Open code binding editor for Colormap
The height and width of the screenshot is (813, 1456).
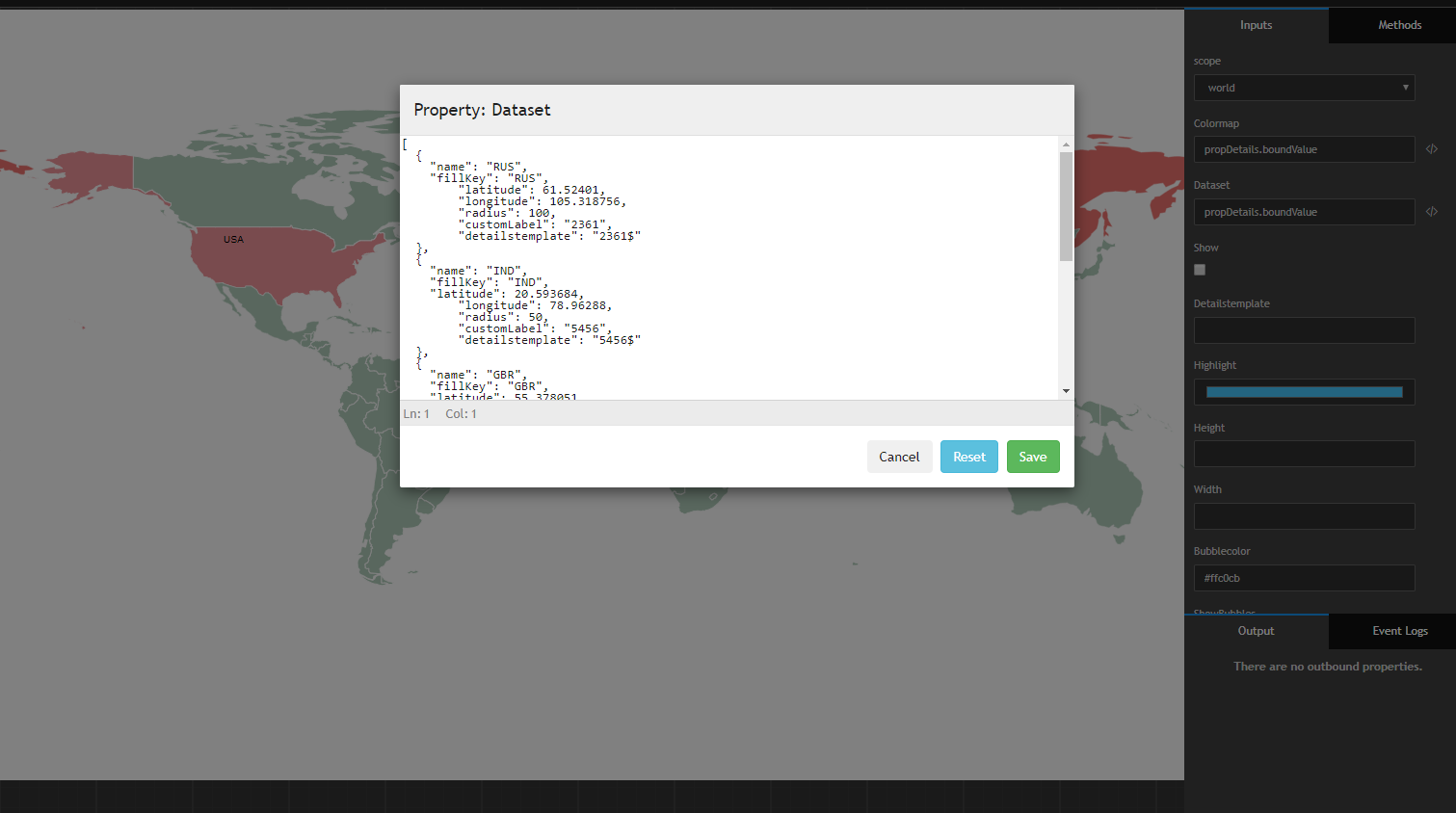[x=1432, y=149]
